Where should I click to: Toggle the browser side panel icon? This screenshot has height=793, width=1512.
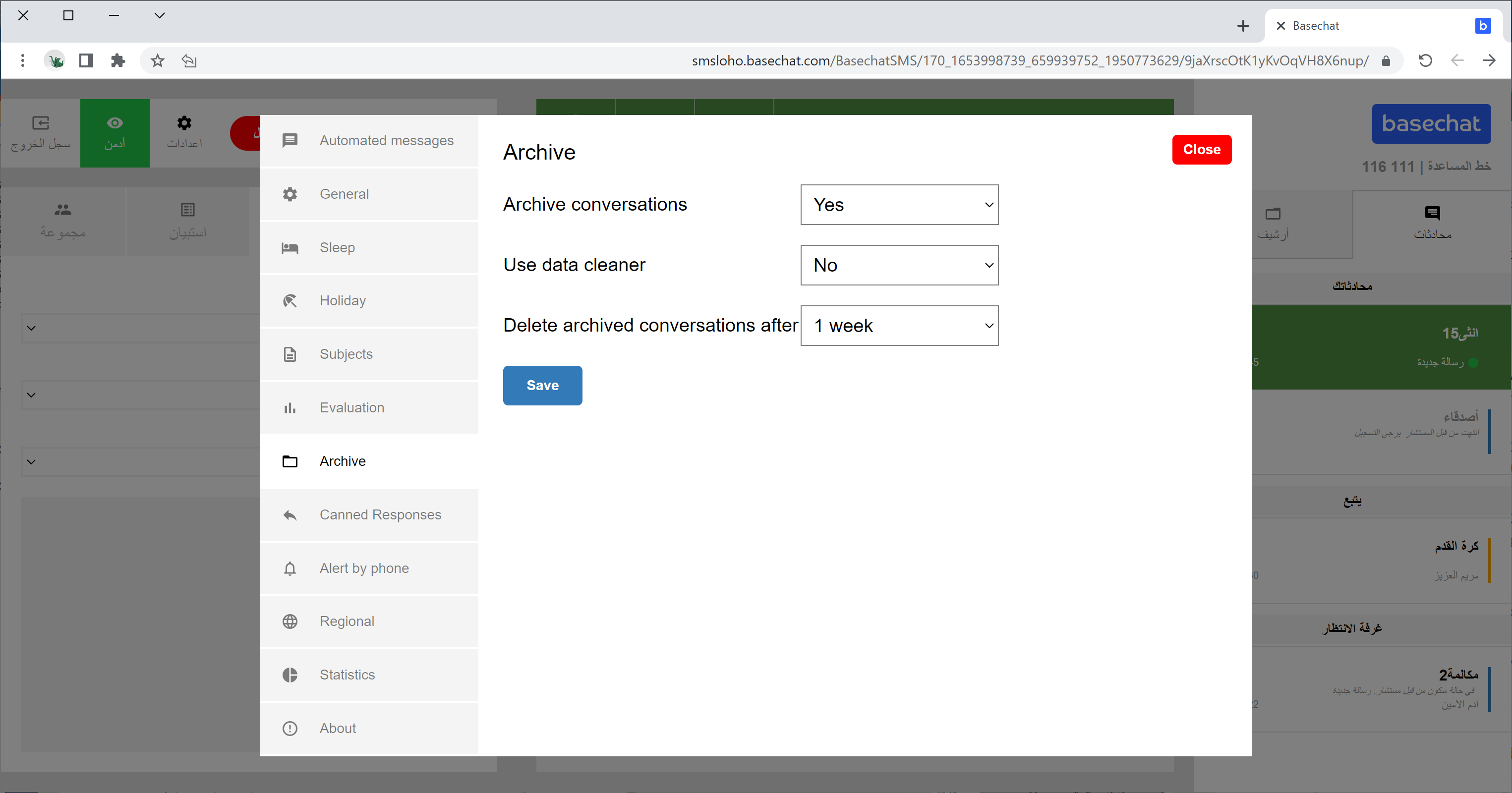click(86, 60)
